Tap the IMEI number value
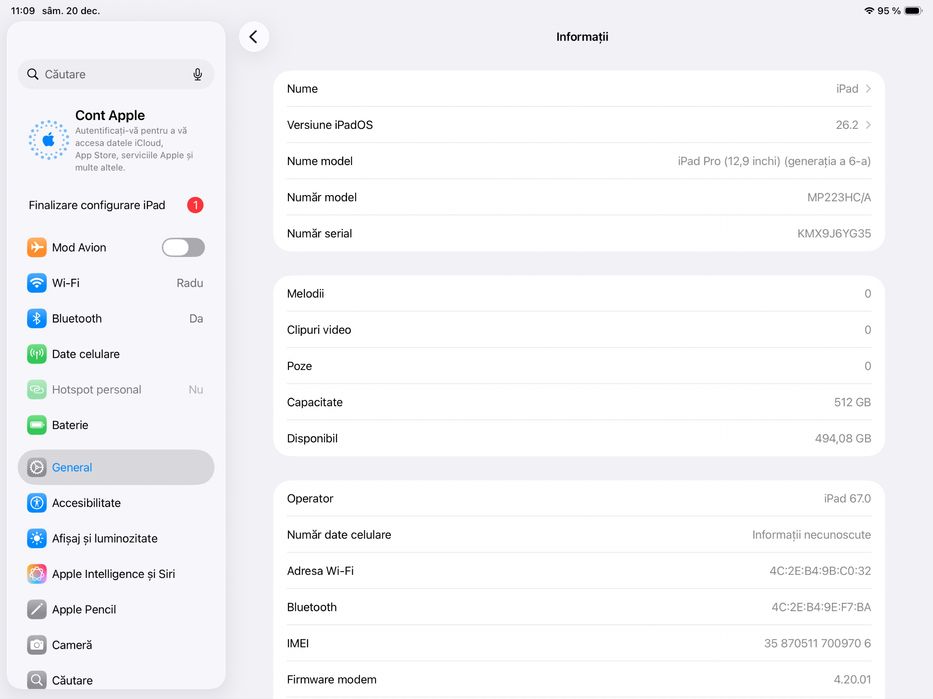The height and width of the screenshot is (699, 933). point(818,644)
